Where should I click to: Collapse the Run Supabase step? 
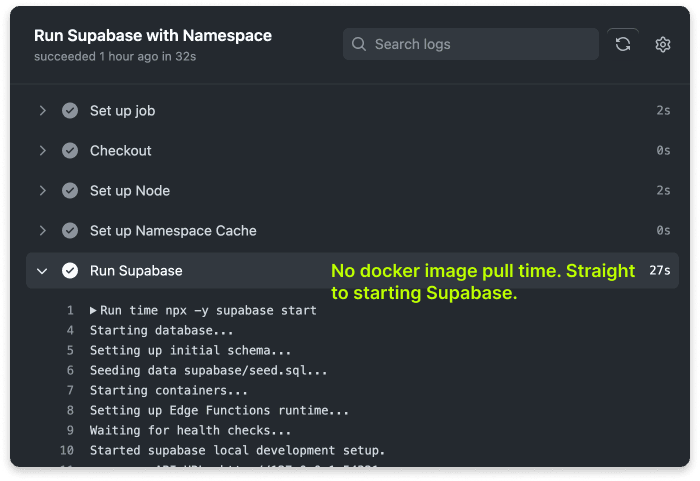coord(42,271)
